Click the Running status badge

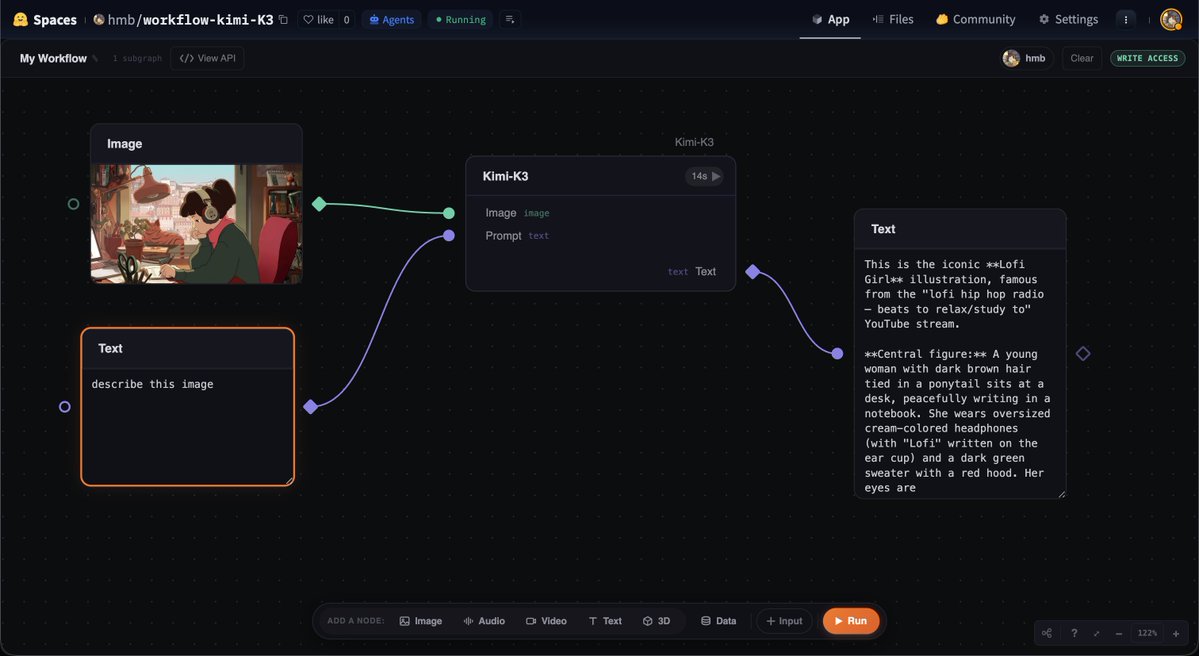pyautogui.click(x=461, y=20)
